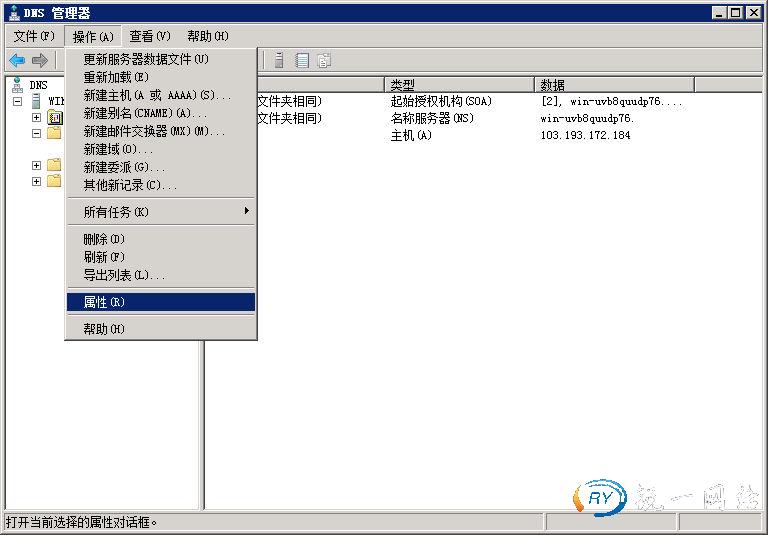The width and height of the screenshot is (768, 535).
Task: Expand the bottom-most folder in the tree
Action: [x=36, y=181]
